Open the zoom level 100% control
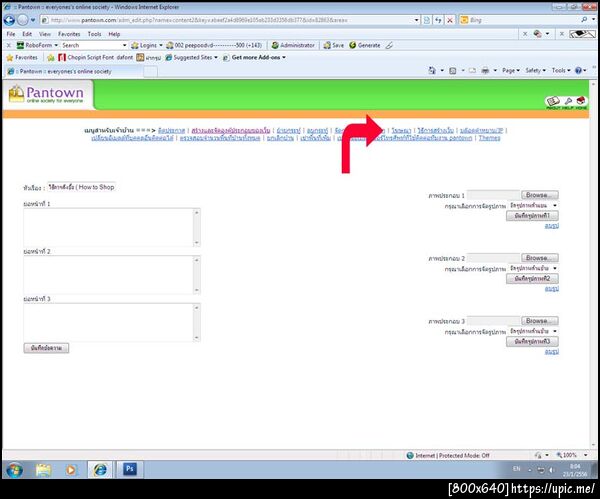 [571, 455]
